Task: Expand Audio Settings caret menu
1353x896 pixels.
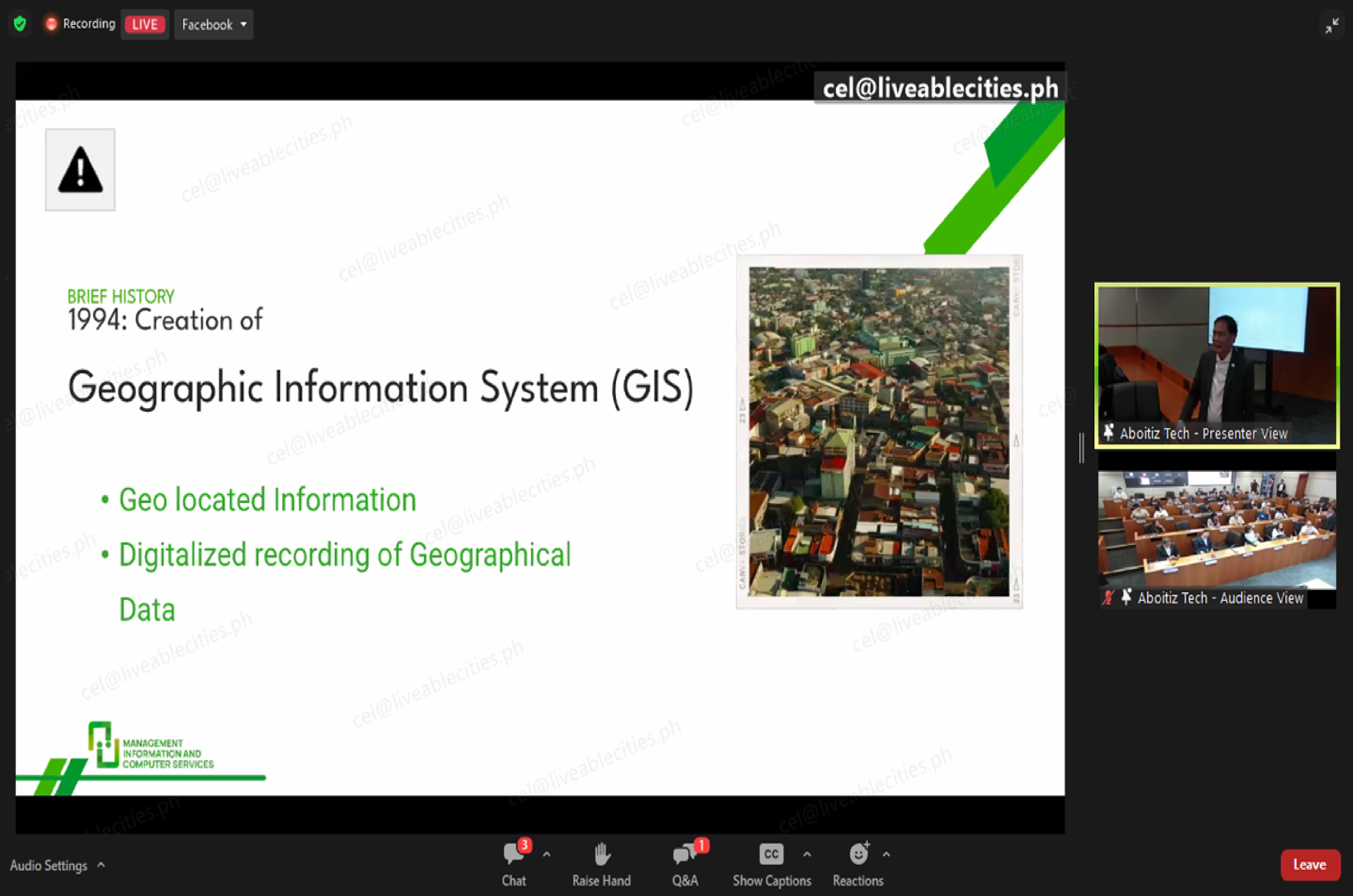Action: (101, 865)
